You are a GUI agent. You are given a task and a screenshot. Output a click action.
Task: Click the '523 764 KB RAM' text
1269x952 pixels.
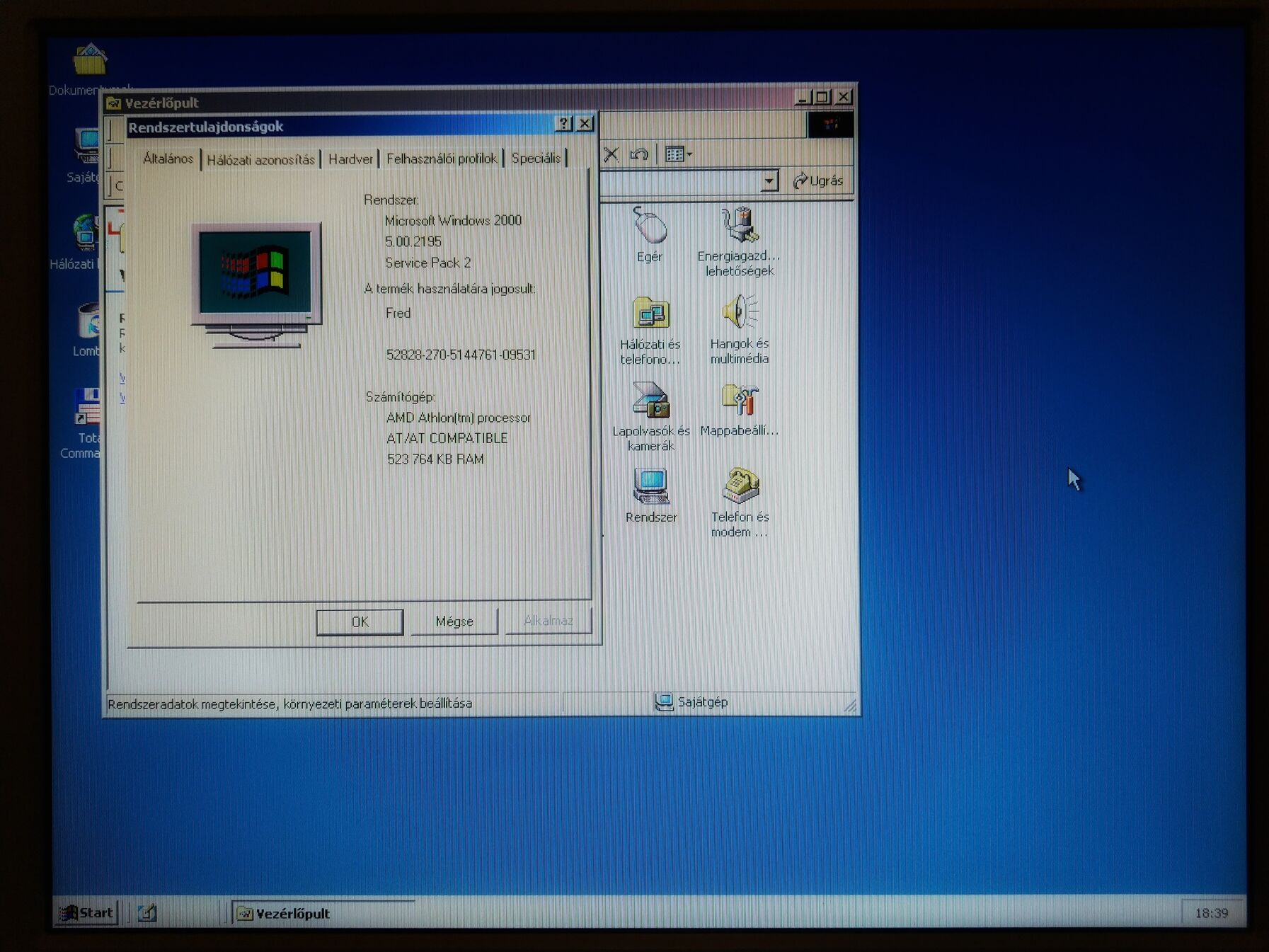tap(435, 459)
